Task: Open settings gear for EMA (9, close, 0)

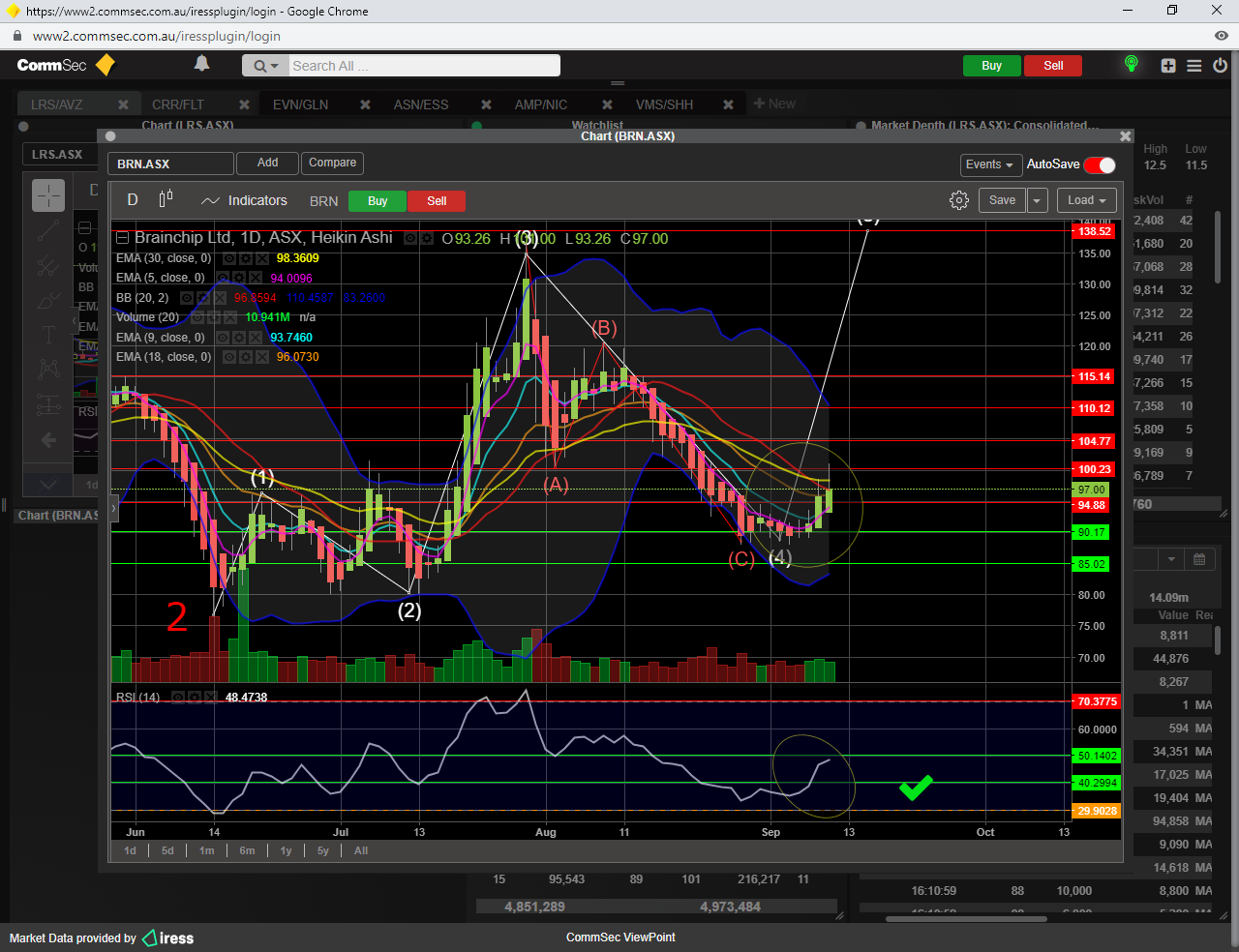Action: tap(239, 338)
